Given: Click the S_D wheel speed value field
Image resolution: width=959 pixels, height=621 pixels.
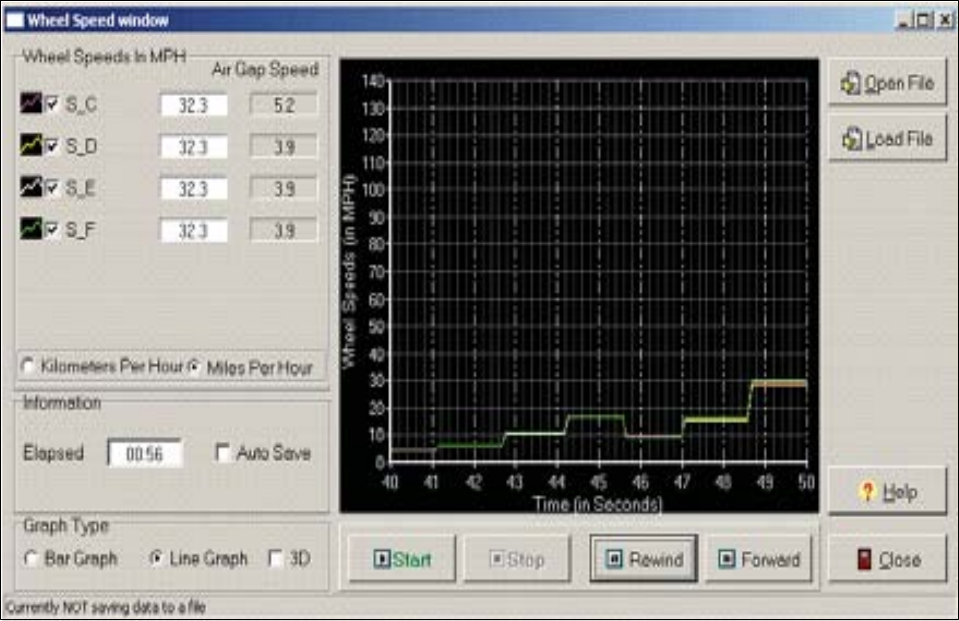Looking at the screenshot, I should coord(194,147).
